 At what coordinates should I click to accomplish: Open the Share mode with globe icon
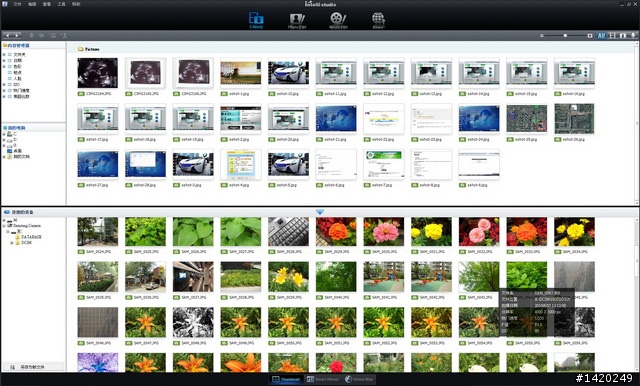click(378, 20)
